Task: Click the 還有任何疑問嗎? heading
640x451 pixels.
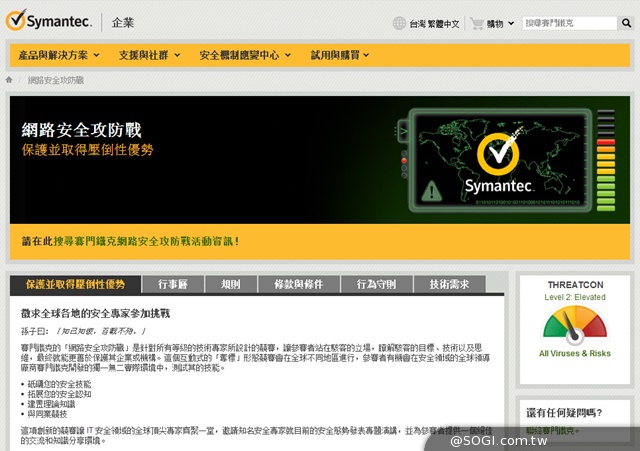Action: 564,413
